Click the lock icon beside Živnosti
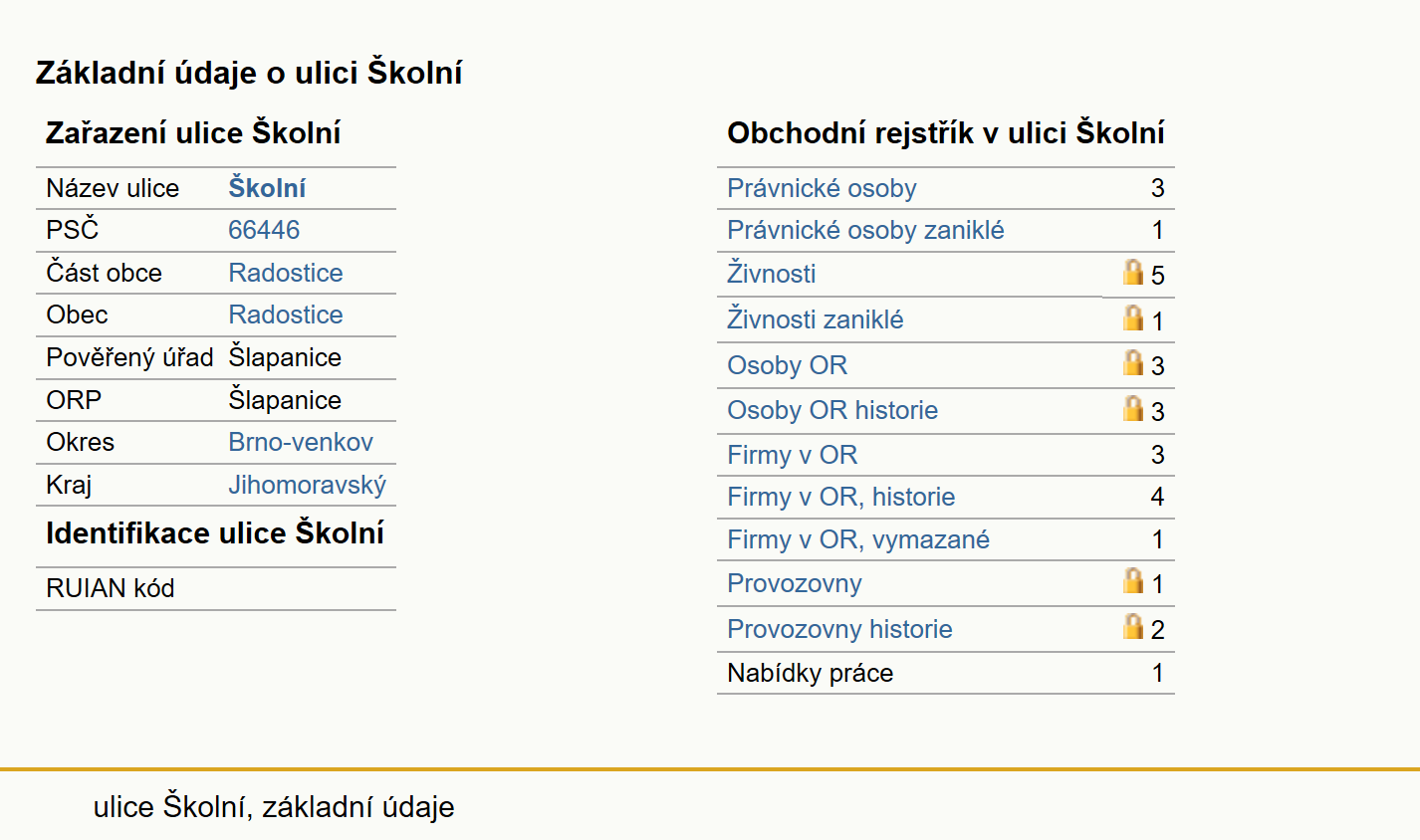 [1133, 272]
